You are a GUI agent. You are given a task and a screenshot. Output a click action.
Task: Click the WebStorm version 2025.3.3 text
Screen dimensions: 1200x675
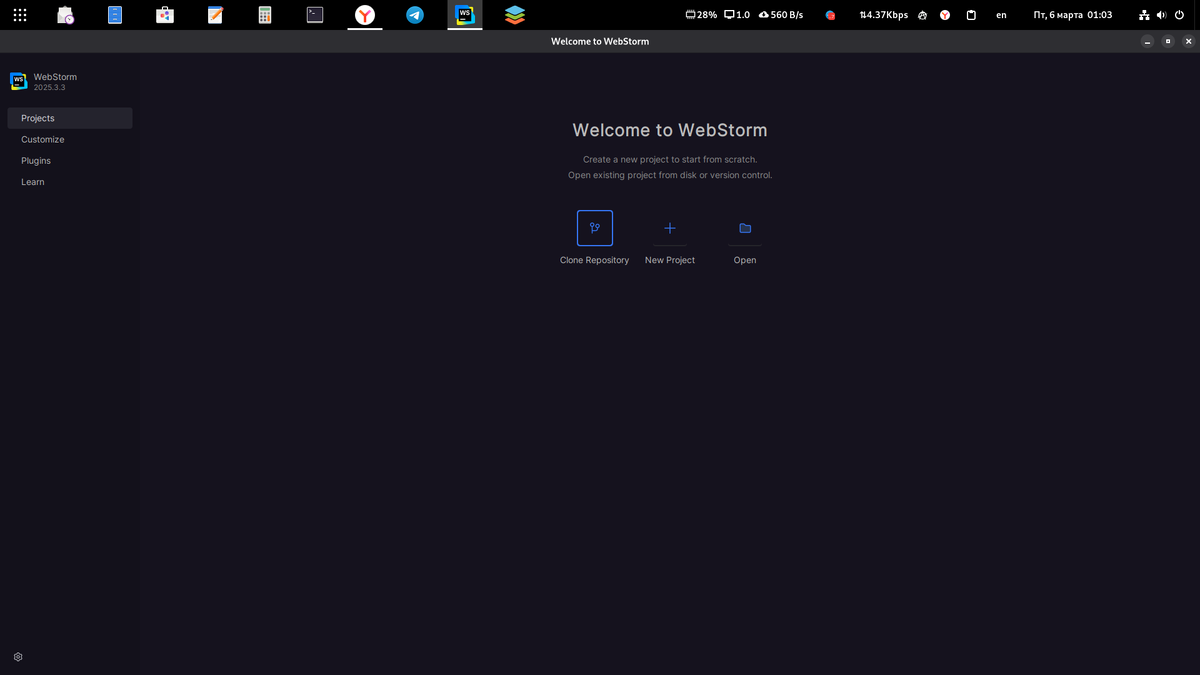pos(49,88)
